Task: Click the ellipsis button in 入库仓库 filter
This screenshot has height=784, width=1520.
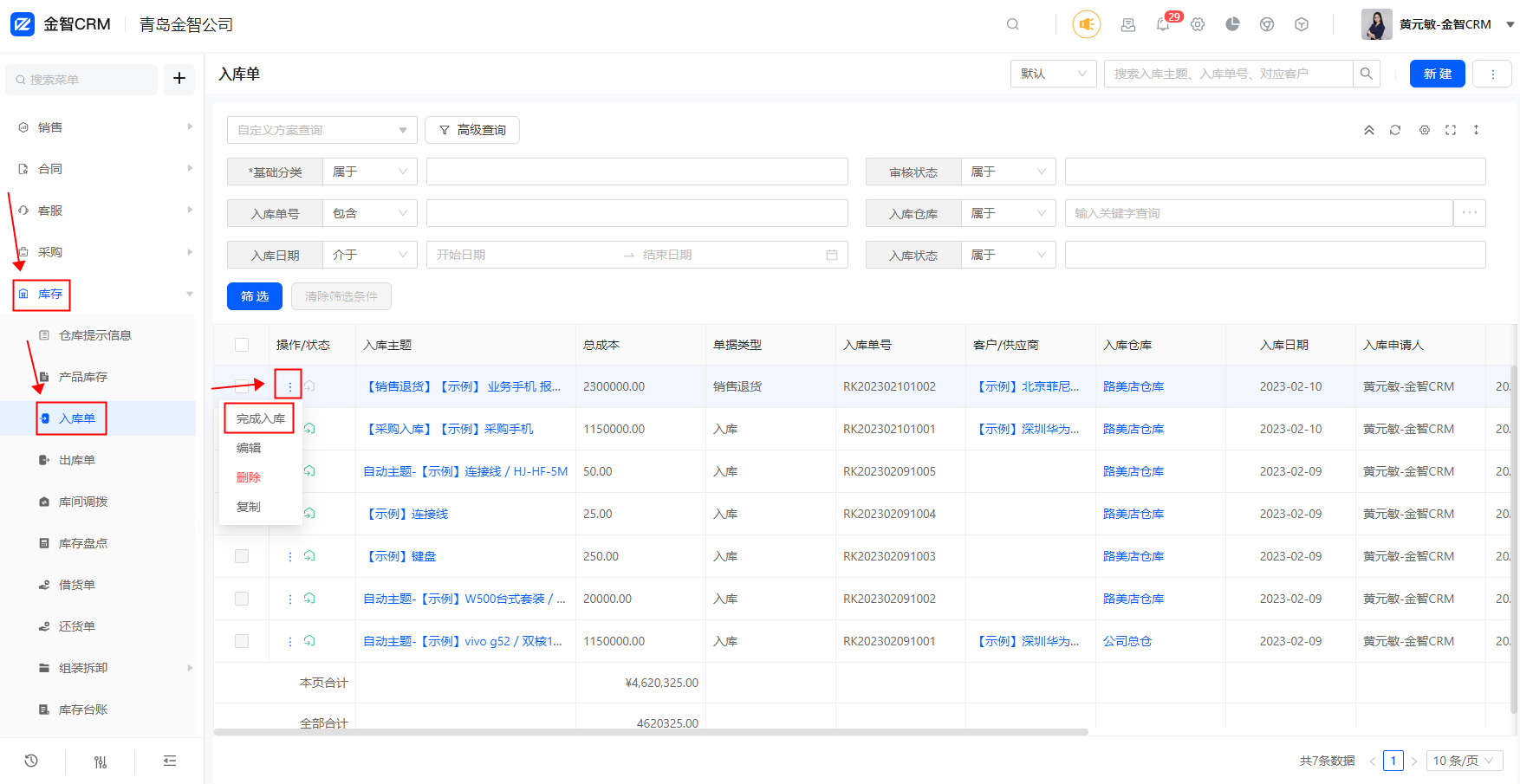Action: point(1470,213)
